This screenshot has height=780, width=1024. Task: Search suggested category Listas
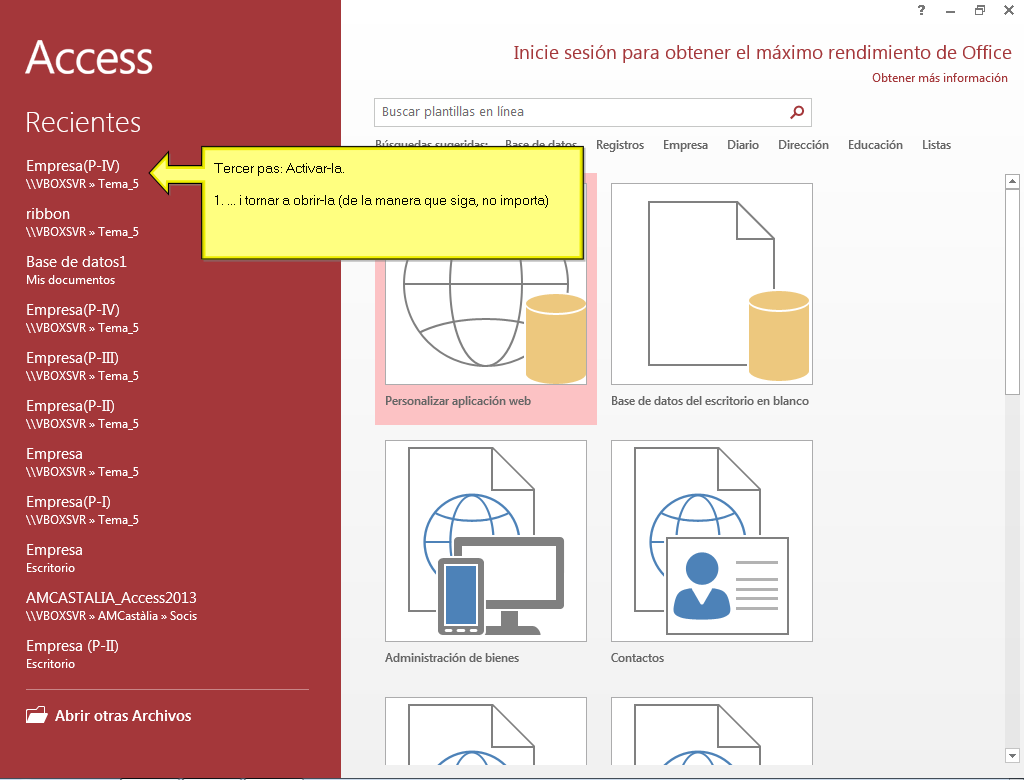[x=936, y=145]
